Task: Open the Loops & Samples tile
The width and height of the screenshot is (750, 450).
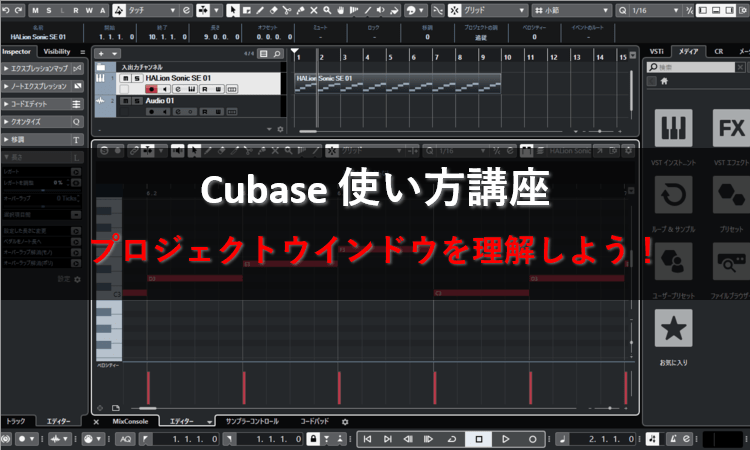Action: [x=675, y=193]
